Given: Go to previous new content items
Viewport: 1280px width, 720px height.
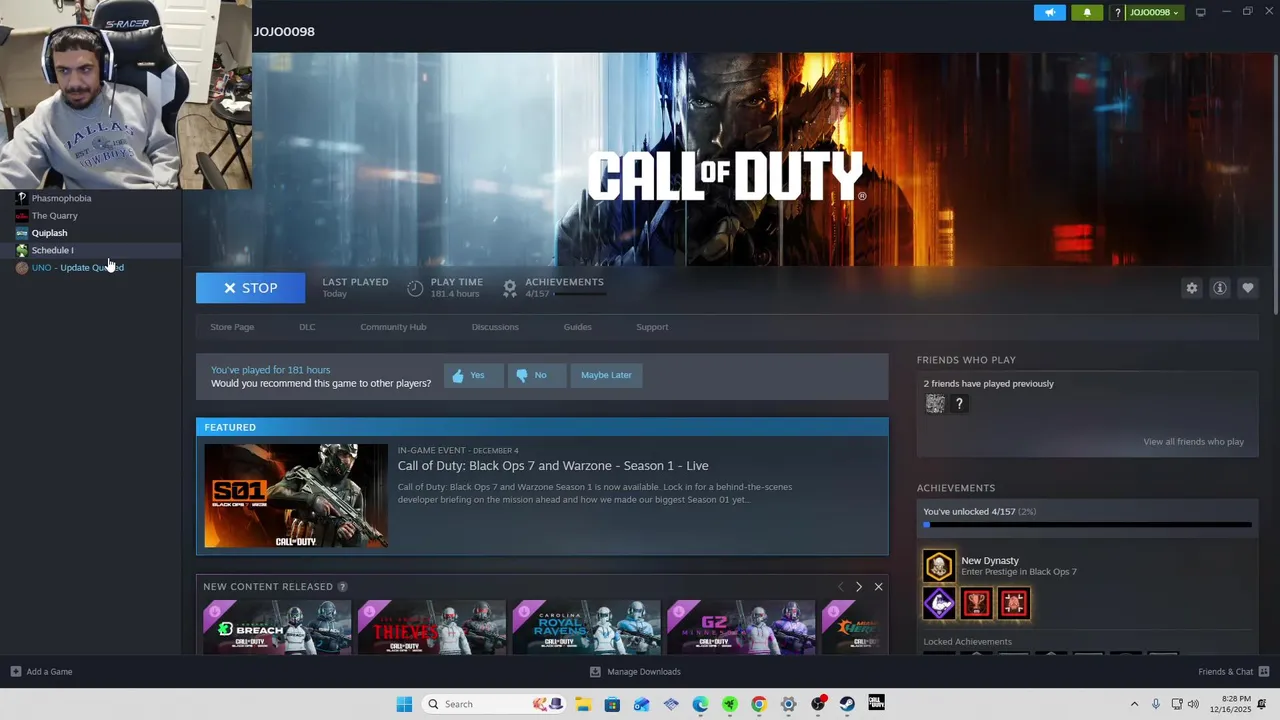Looking at the screenshot, I should coord(840,587).
